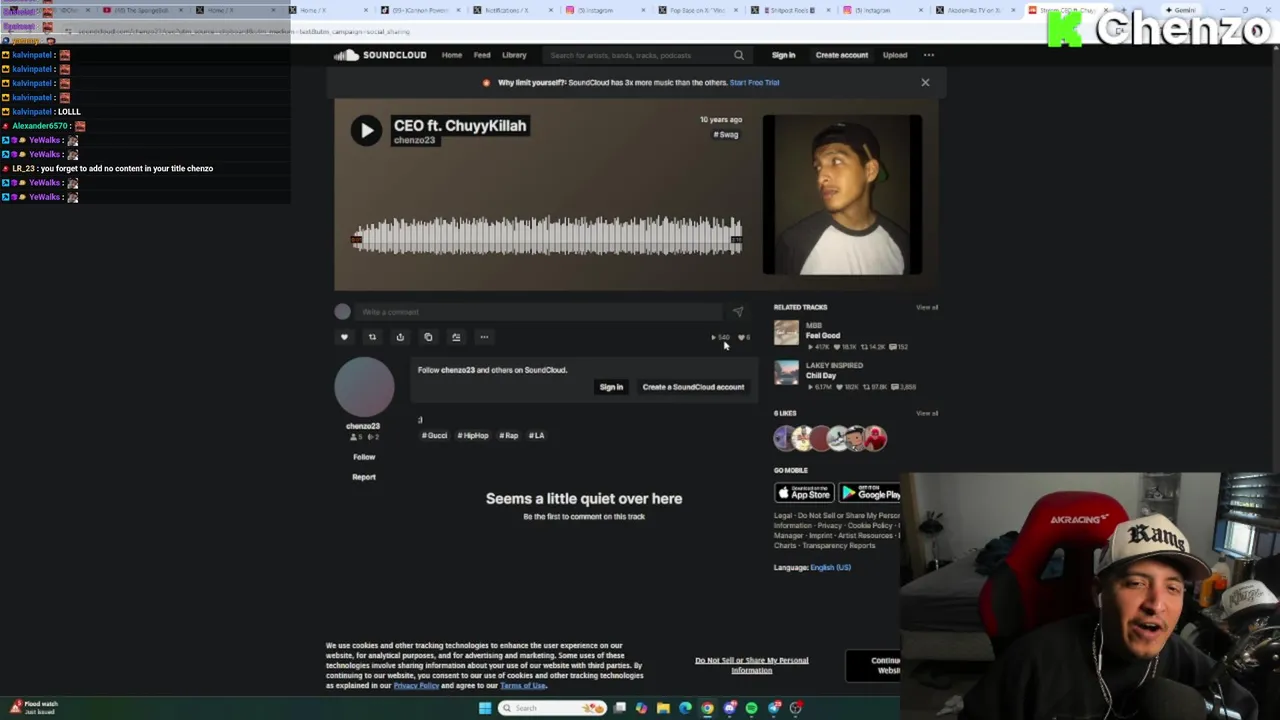Image resolution: width=1280 pixels, height=720 pixels.
Task: Click the Download on the App Store badge
Action: (x=804, y=493)
